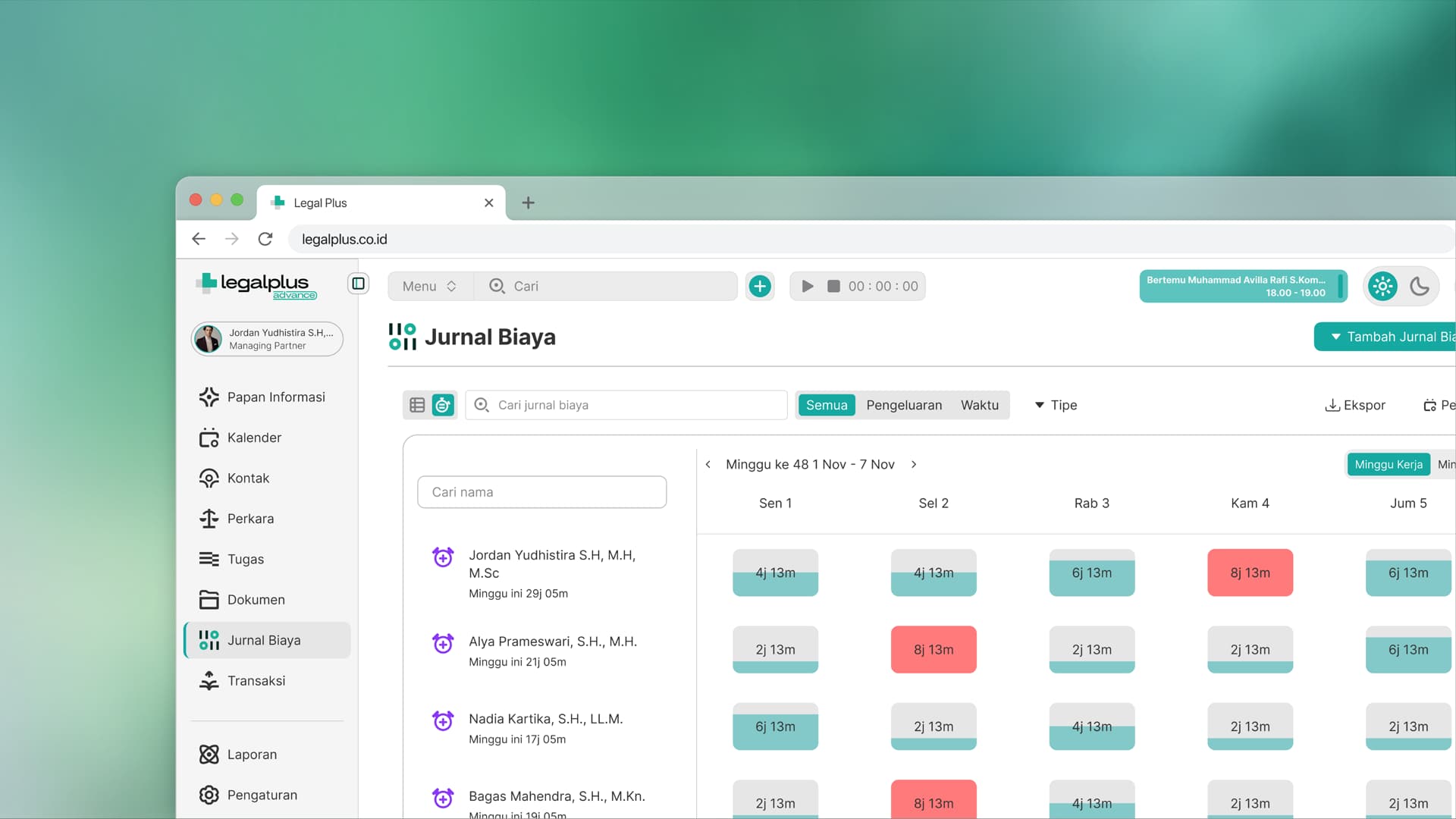Focus the Cari nama input field
The width and height of the screenshot is (1456, 819).
541,492
